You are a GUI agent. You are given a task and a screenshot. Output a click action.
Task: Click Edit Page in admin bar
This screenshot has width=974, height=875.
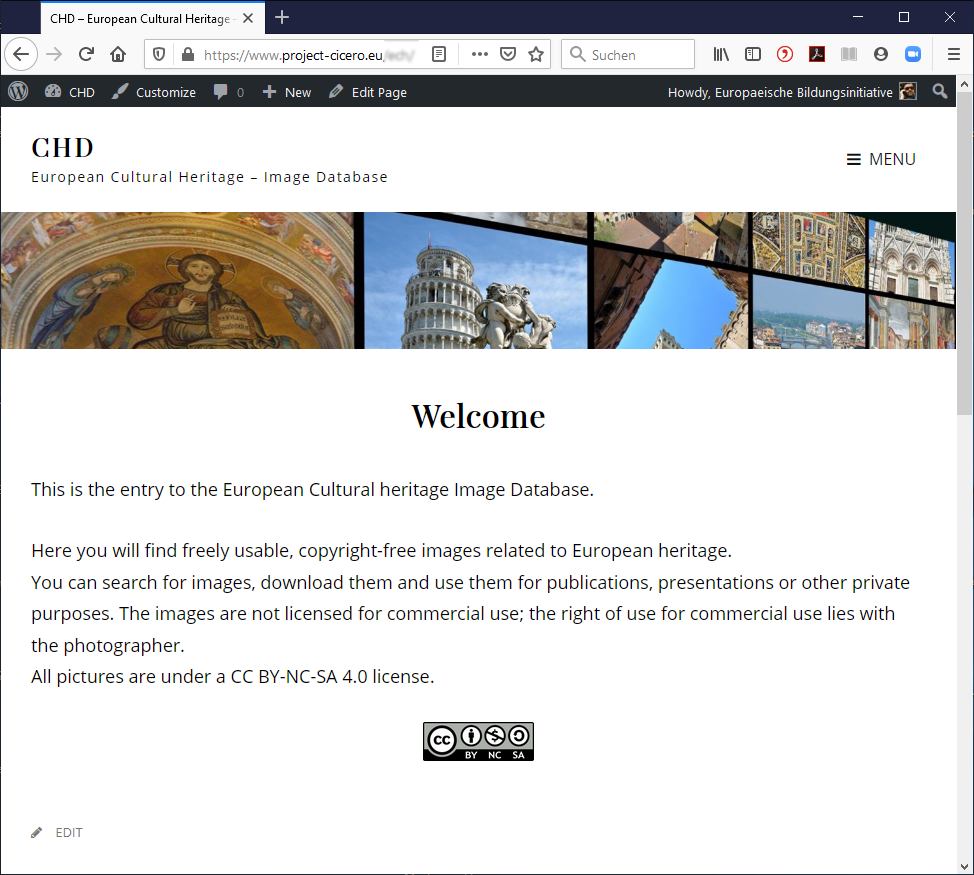368,92
